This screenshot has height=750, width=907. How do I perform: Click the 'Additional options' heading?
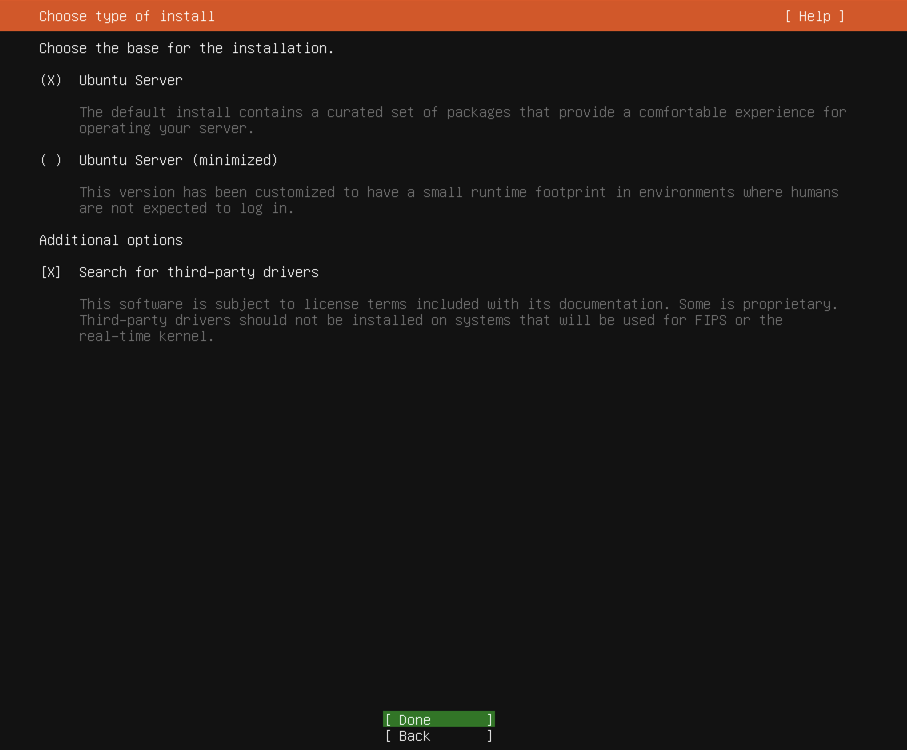point(110,240)
